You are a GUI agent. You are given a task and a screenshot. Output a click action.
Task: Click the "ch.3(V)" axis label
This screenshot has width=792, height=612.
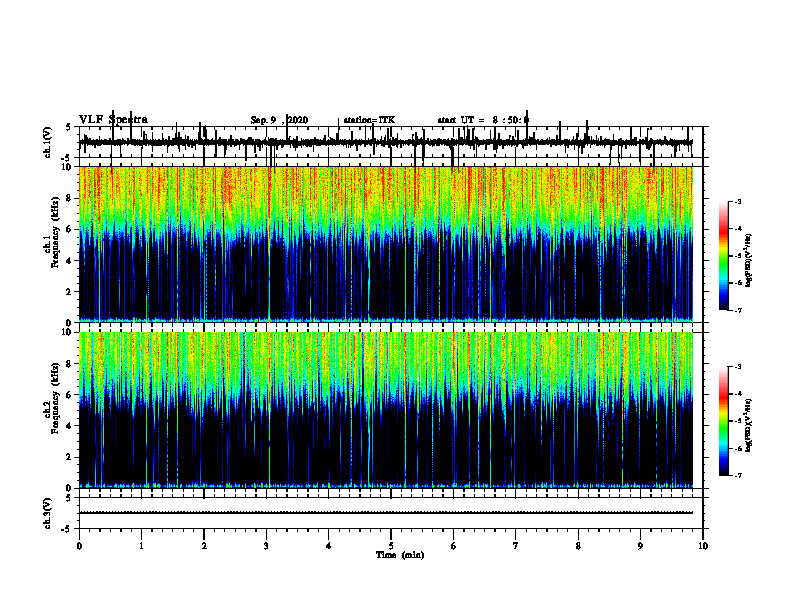[48, 513]
